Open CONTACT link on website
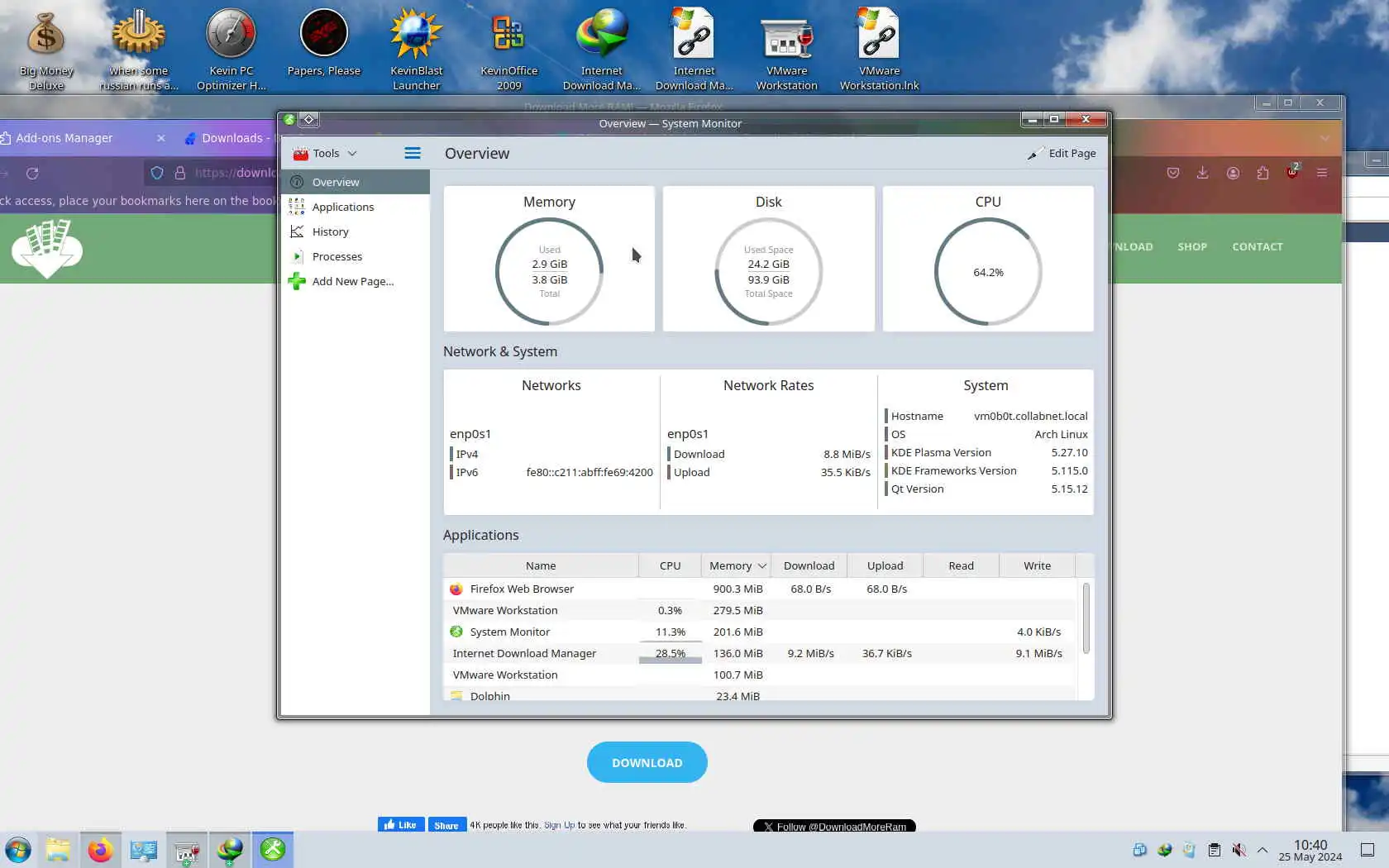 pos(1258,246)
